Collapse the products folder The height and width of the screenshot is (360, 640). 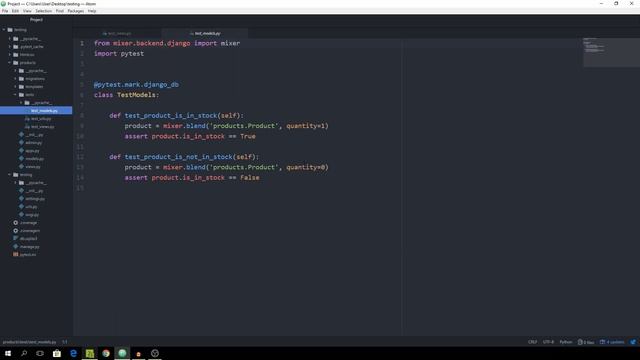[x=10, y=62]
